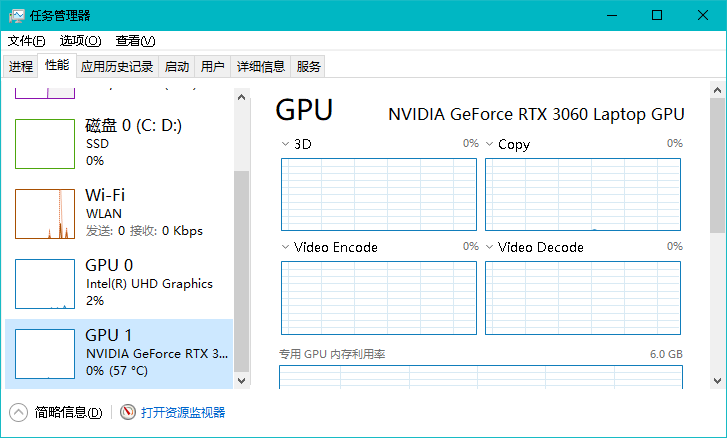Select the Wi-Fi activity graph thumbnail

click(x=45, y=213)
